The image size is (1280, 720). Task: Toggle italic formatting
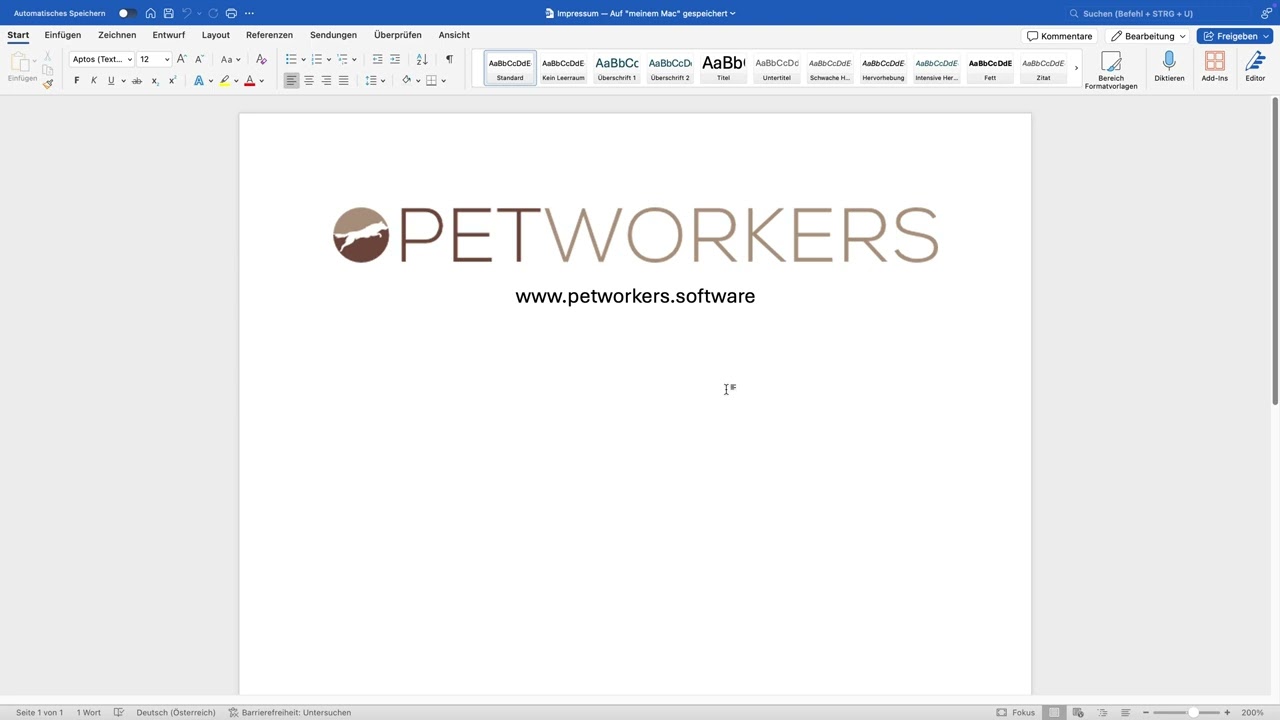pos(94,81)
